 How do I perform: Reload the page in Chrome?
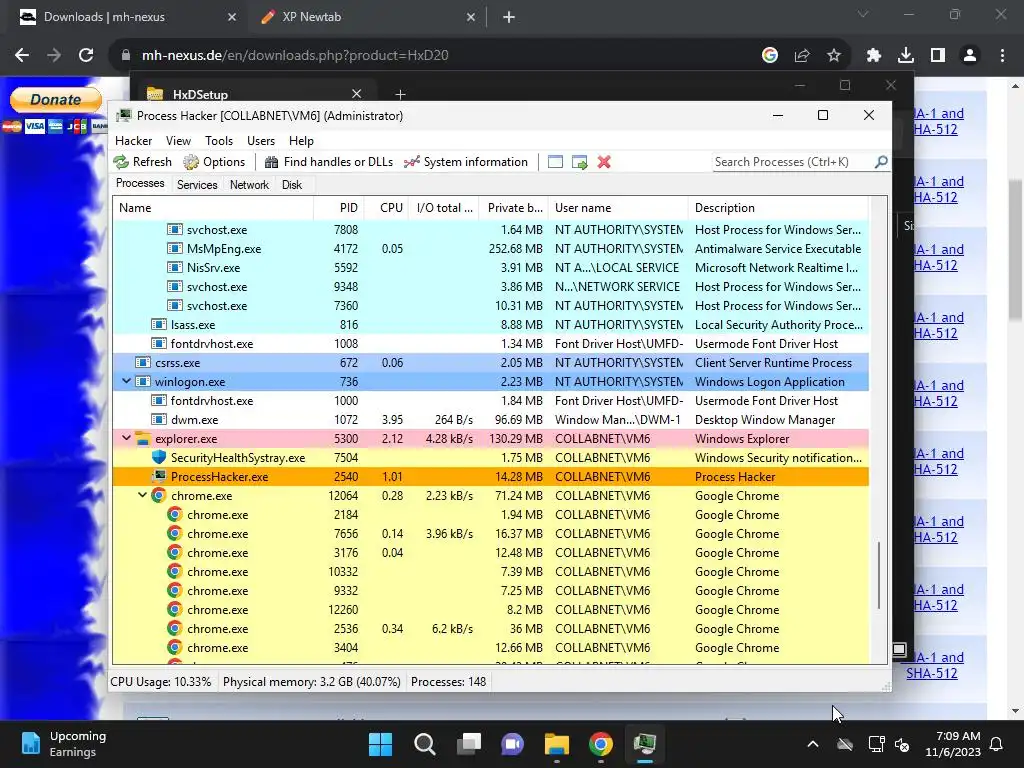click(86, 56)
